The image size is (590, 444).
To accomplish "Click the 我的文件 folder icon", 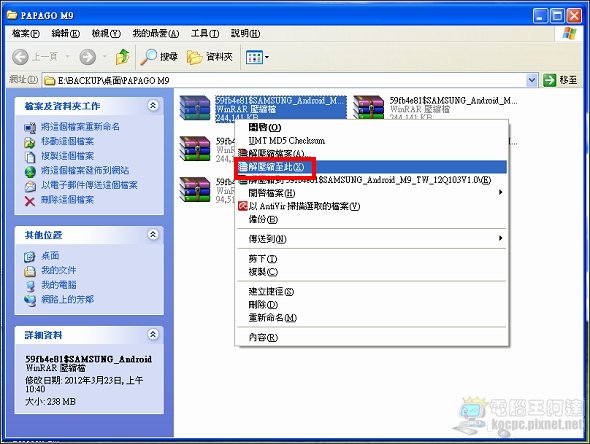I will tap(30, 271).
